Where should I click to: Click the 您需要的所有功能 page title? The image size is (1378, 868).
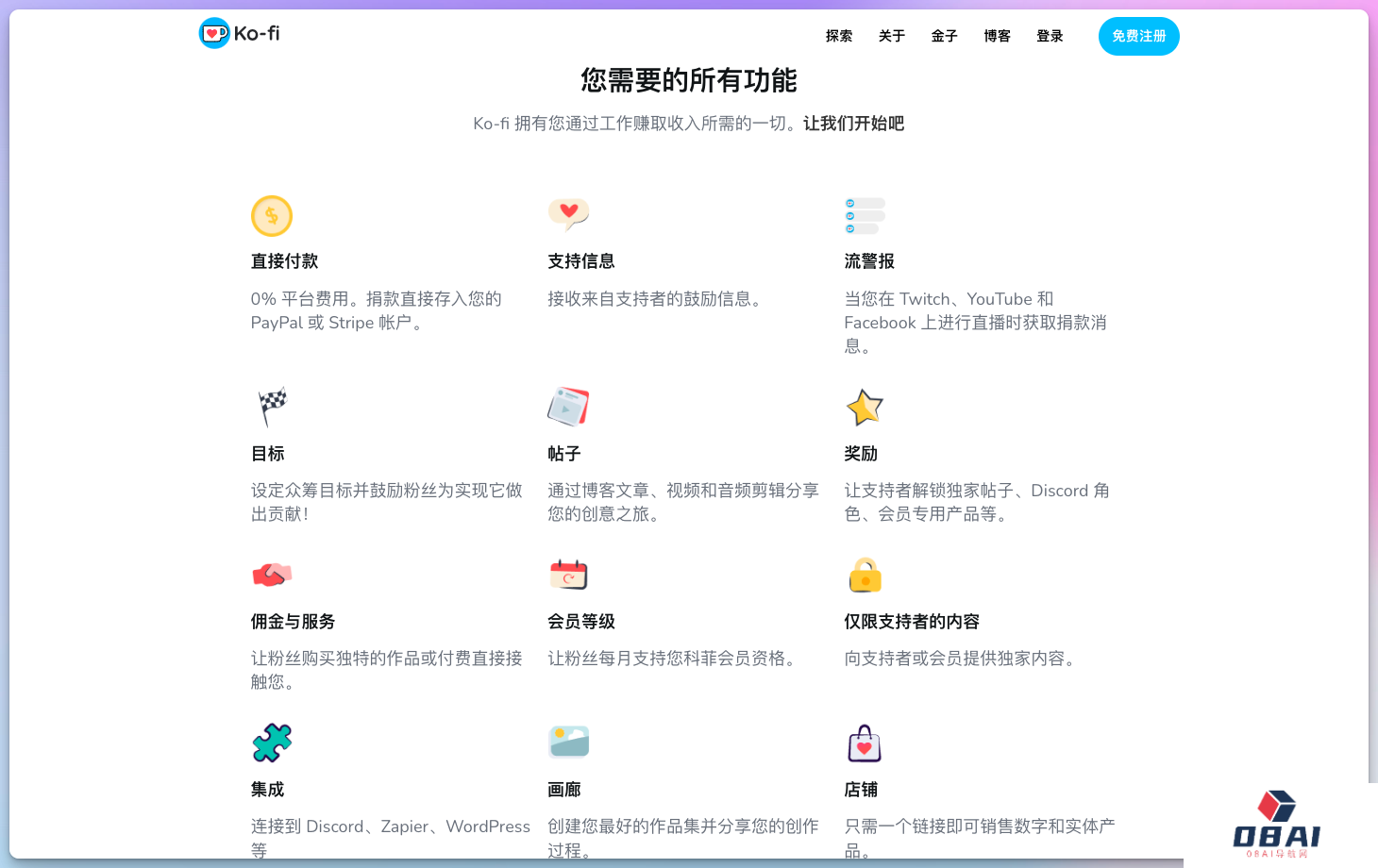[689, 80]
